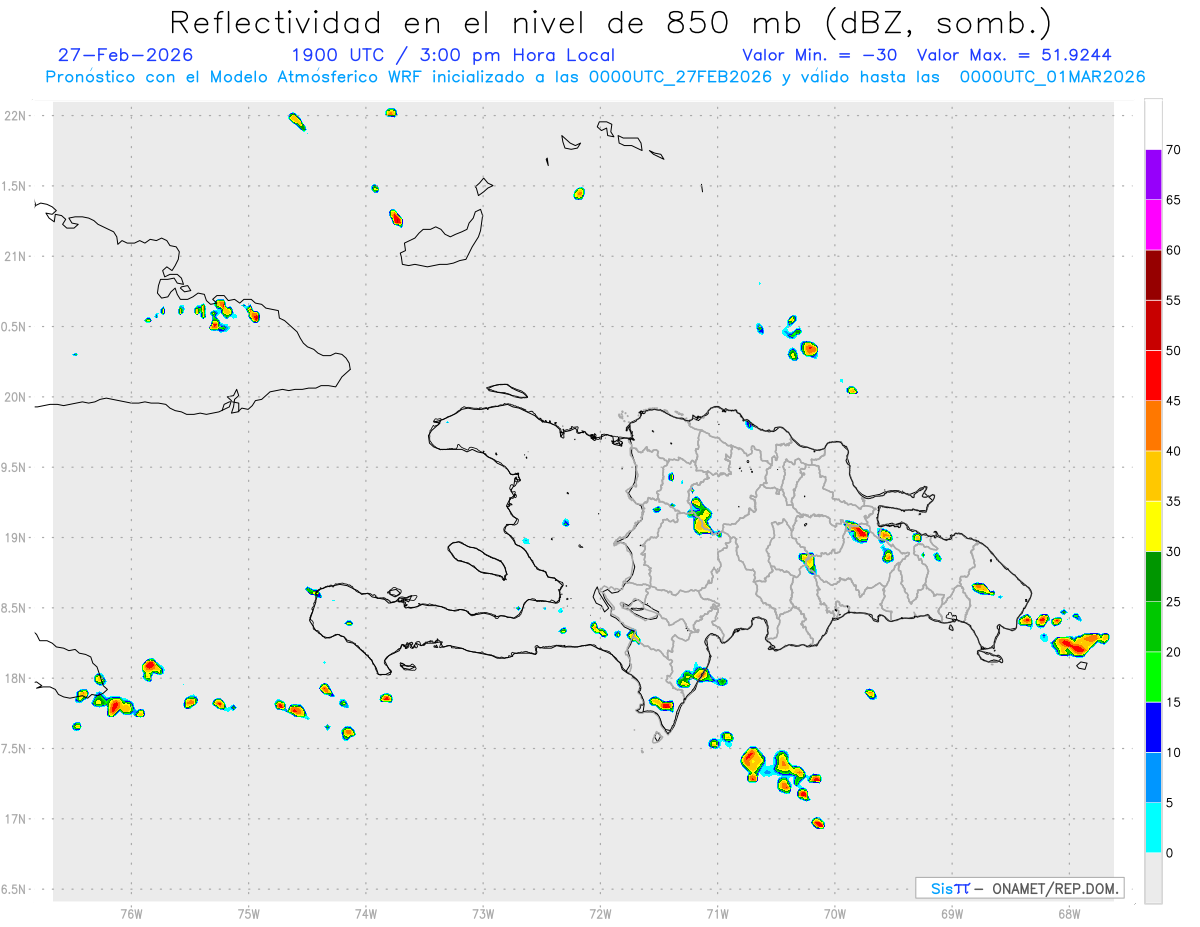Viewport: 1200px width, 927px height.
Task: Click the 'SisTT - ONAMET/REP.DOM.' credit label
Action: coord(1020,888)
